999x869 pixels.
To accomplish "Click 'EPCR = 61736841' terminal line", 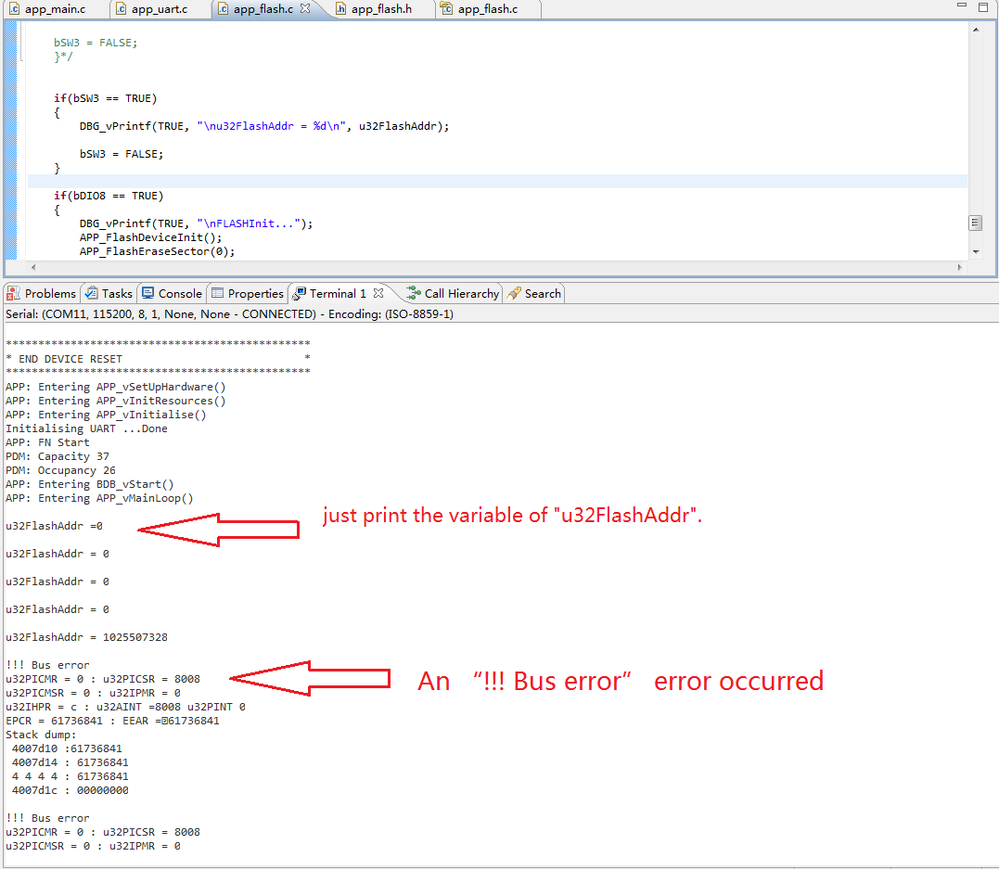I will tap(112, 721).
